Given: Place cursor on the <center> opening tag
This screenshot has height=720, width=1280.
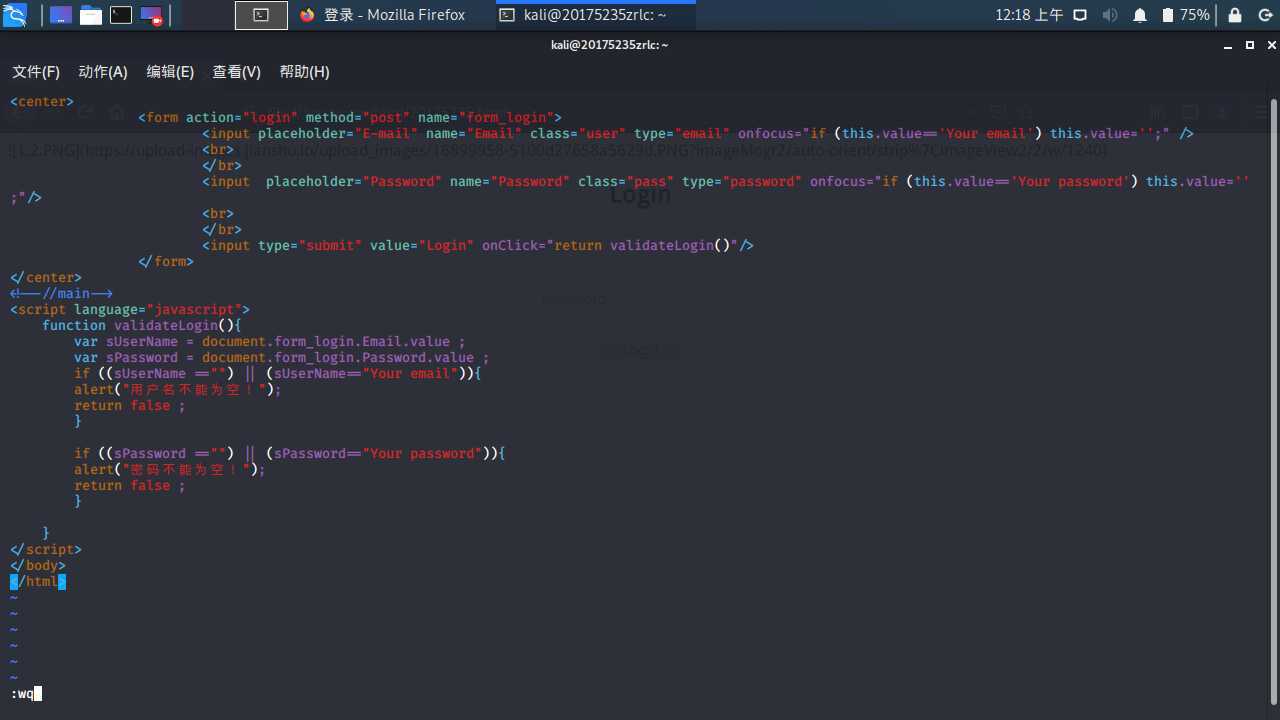Looking at the screenshot, I should 42,101.
